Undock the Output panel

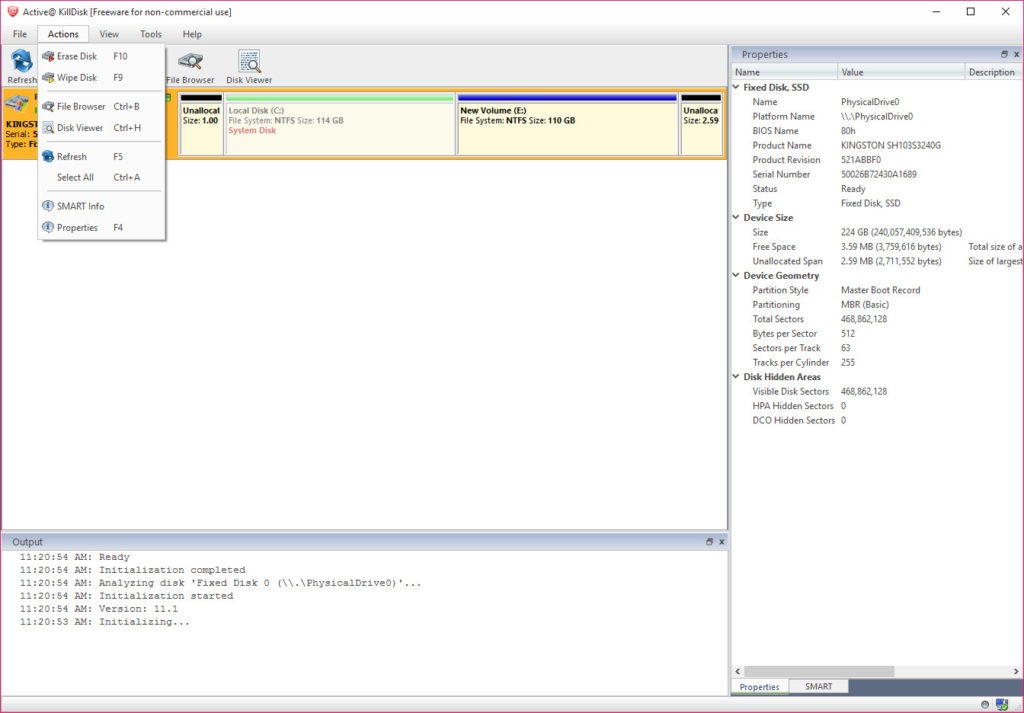(709, 542)
